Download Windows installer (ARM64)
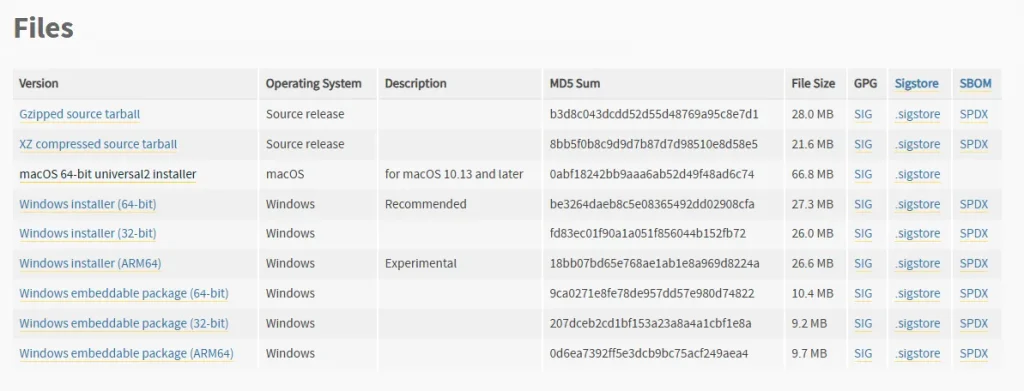Image resolution: width=1024 pixels, height=391 pixels. 90,264
